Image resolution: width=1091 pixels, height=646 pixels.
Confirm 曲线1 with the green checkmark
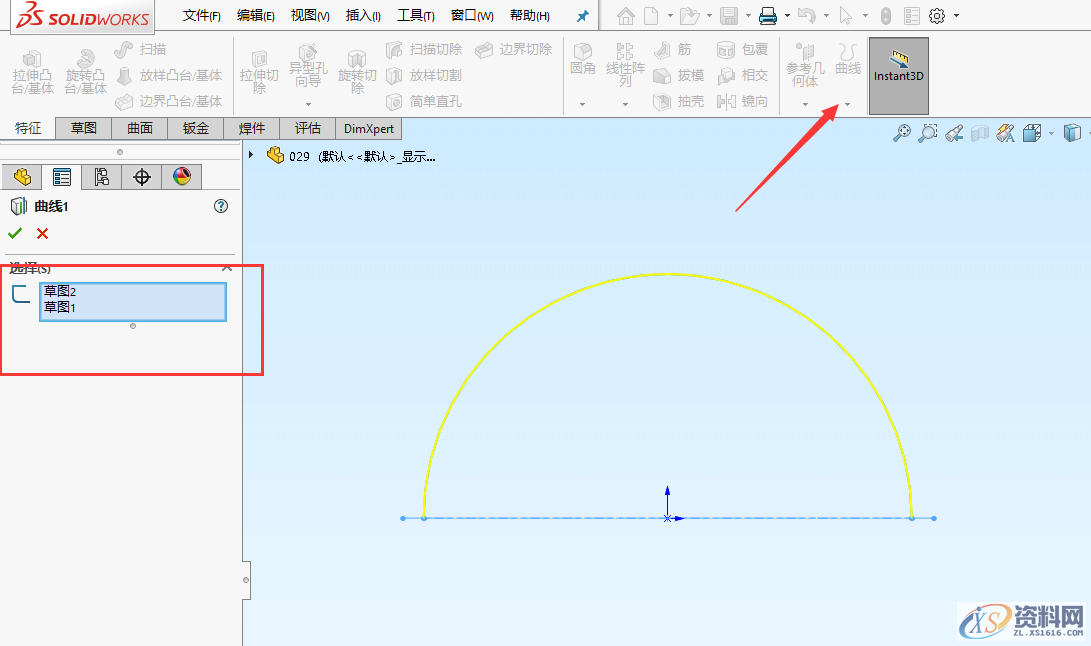17,233
